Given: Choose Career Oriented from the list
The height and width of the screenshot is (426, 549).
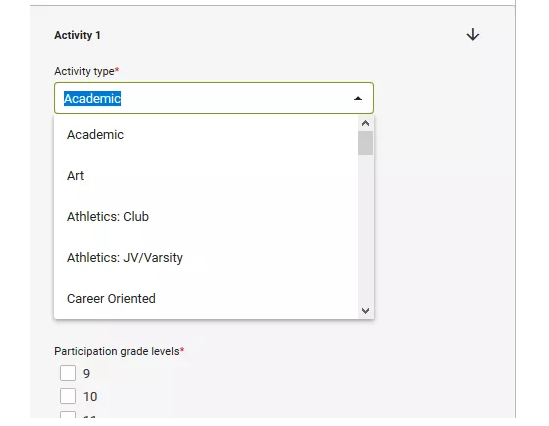Looking at the screenshot, I should click(x=206, y=299).
